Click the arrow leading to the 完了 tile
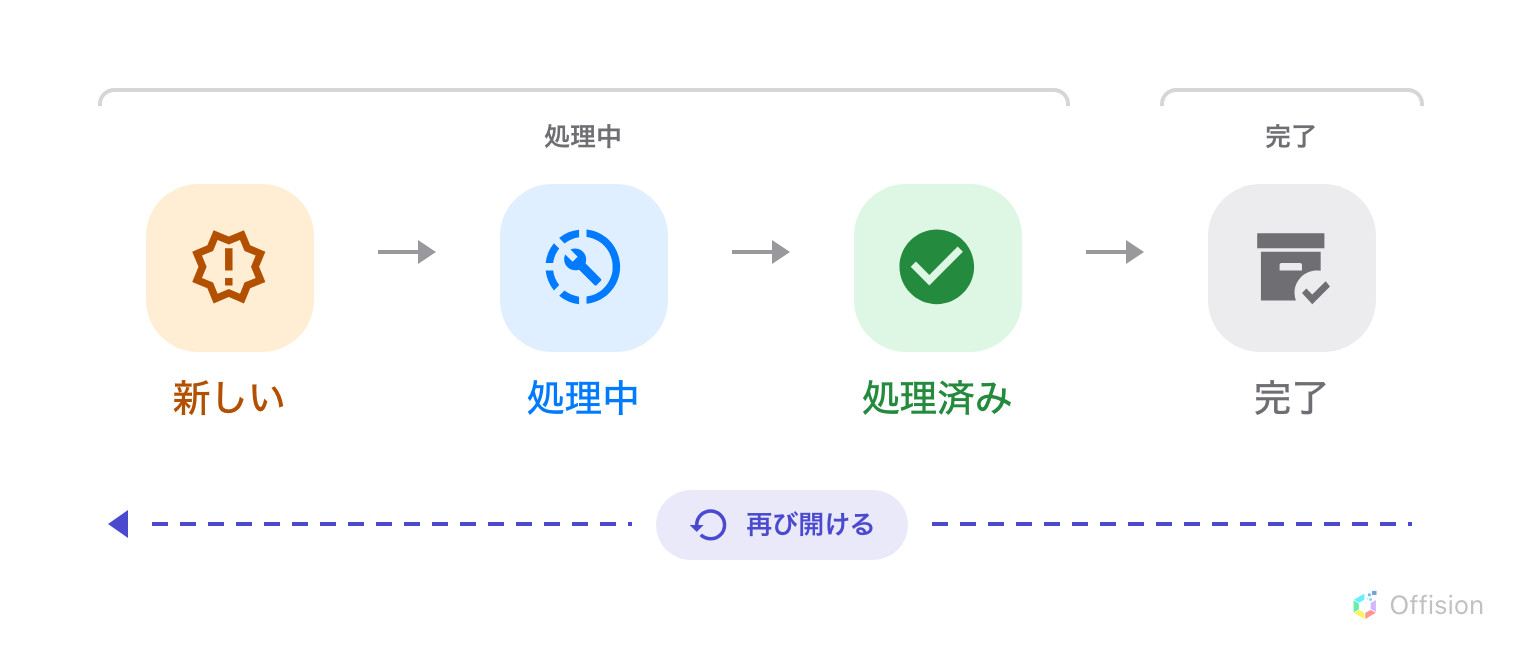Viewport: 1520px width, 648px height. pyautogui.click(x=1115, y=252)
